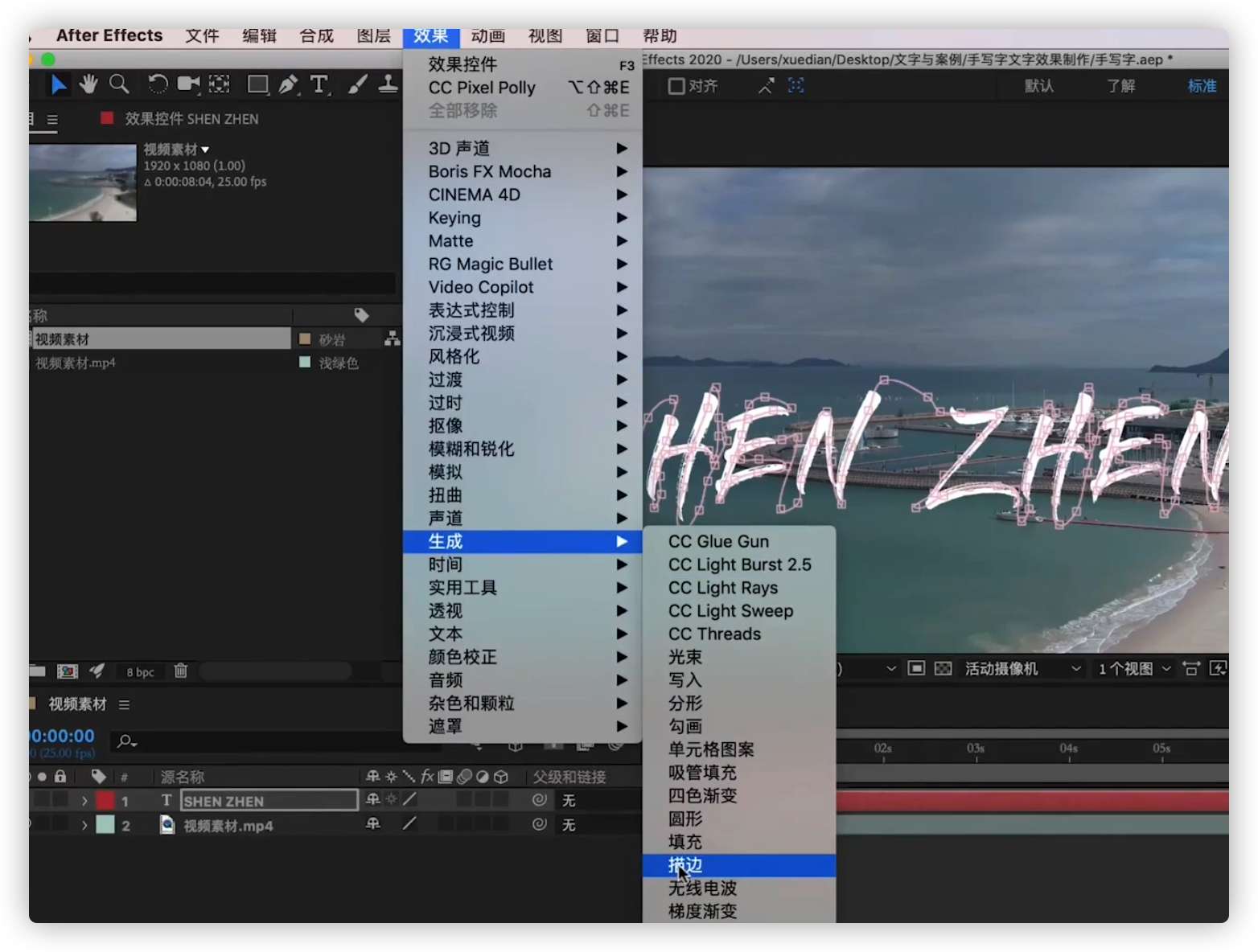Open the 模糊和锐化 effects submenu
This screenshot has width=1258, height=952.
pos(523,449)
